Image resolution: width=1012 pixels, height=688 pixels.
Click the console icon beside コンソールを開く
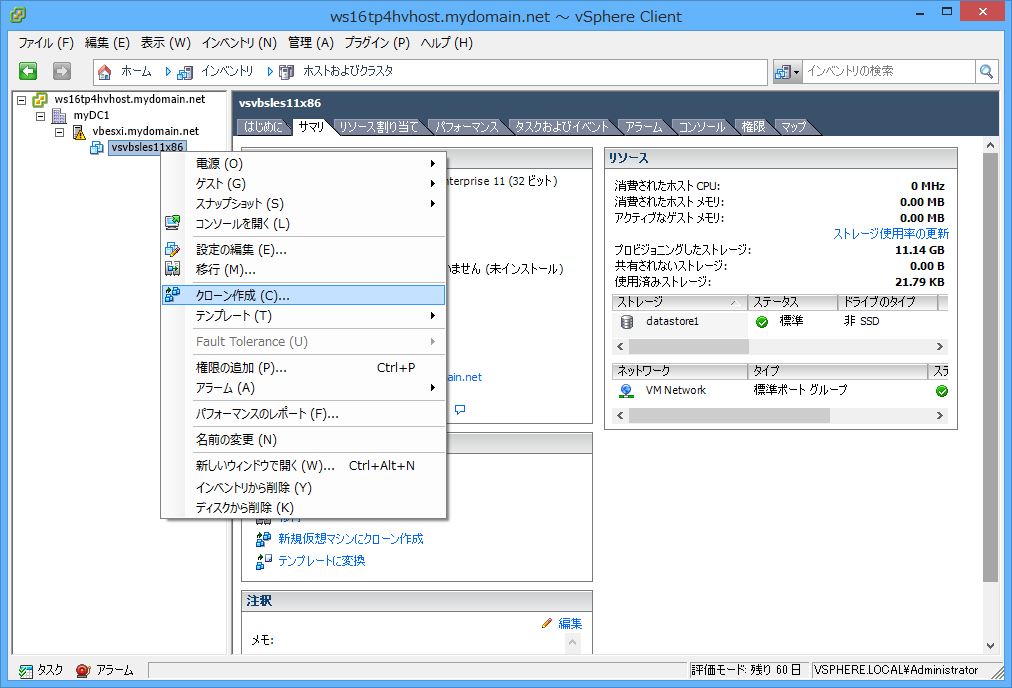[172, 223]
